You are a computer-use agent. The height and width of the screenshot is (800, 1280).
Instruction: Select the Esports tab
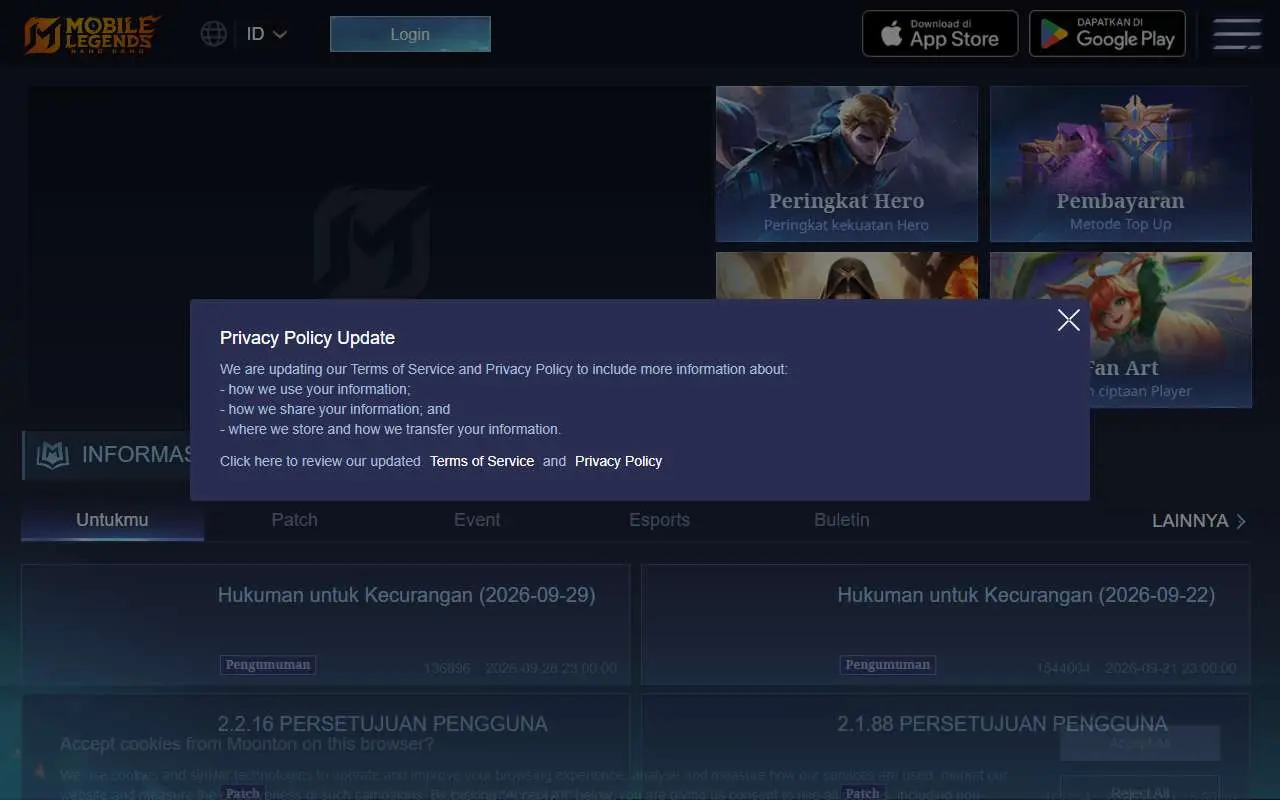tap(659, 520)
